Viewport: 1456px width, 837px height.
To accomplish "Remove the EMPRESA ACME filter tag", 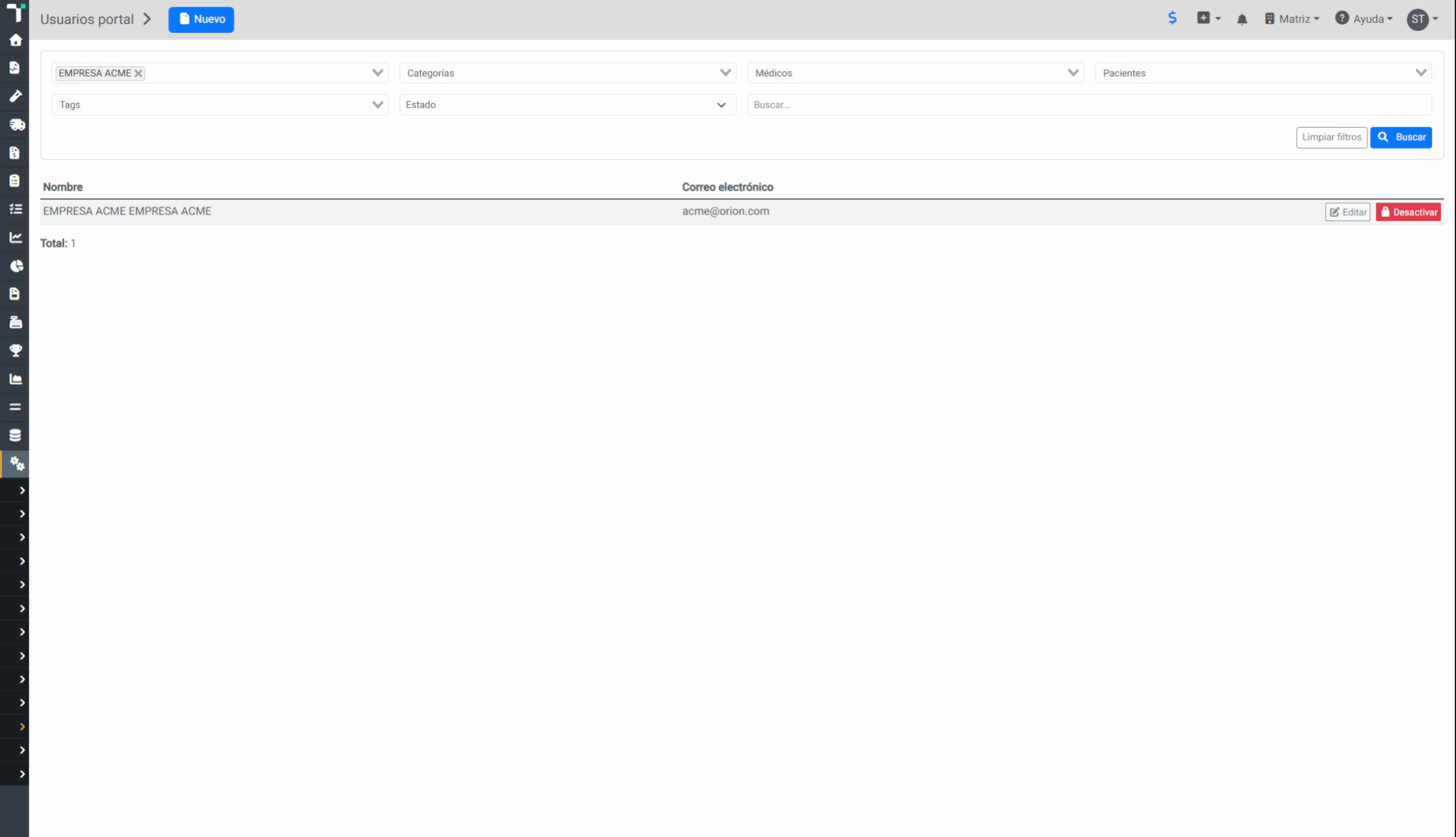I will coord(139,73).
